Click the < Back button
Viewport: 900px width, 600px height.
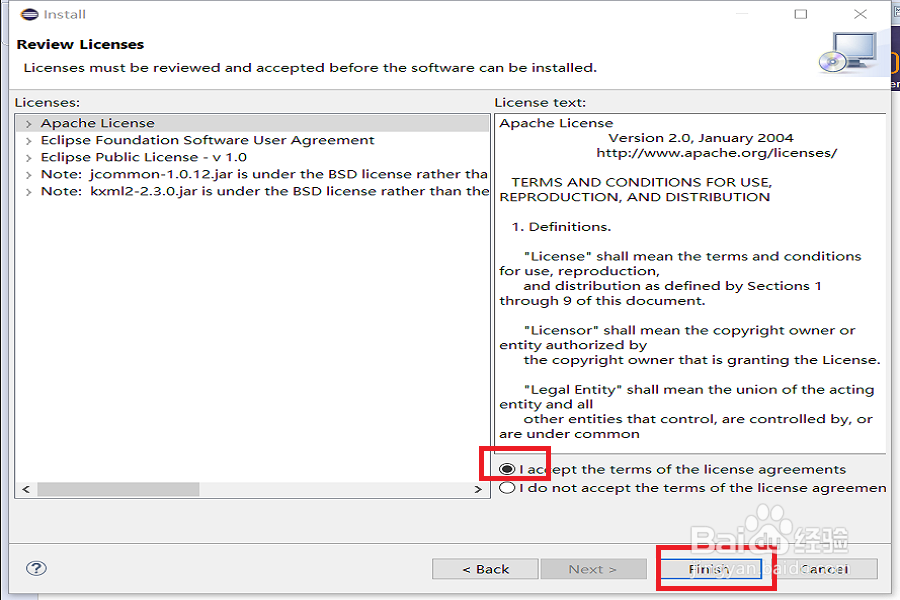pos(485,569)
